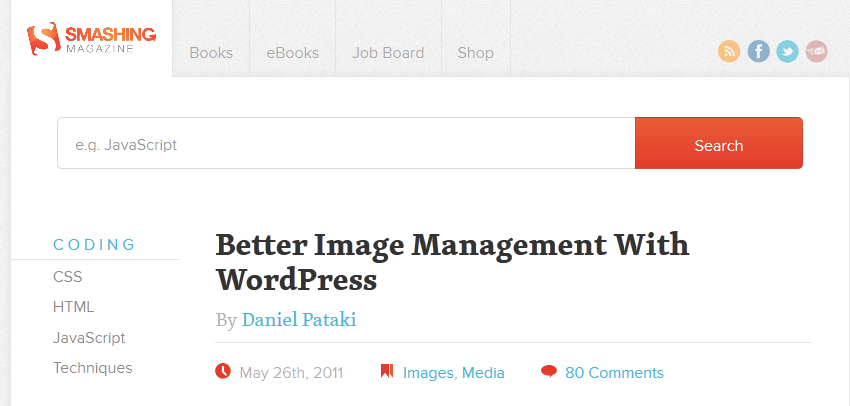Open the Images tag link
850x406 pixels.
pos(428,373)
